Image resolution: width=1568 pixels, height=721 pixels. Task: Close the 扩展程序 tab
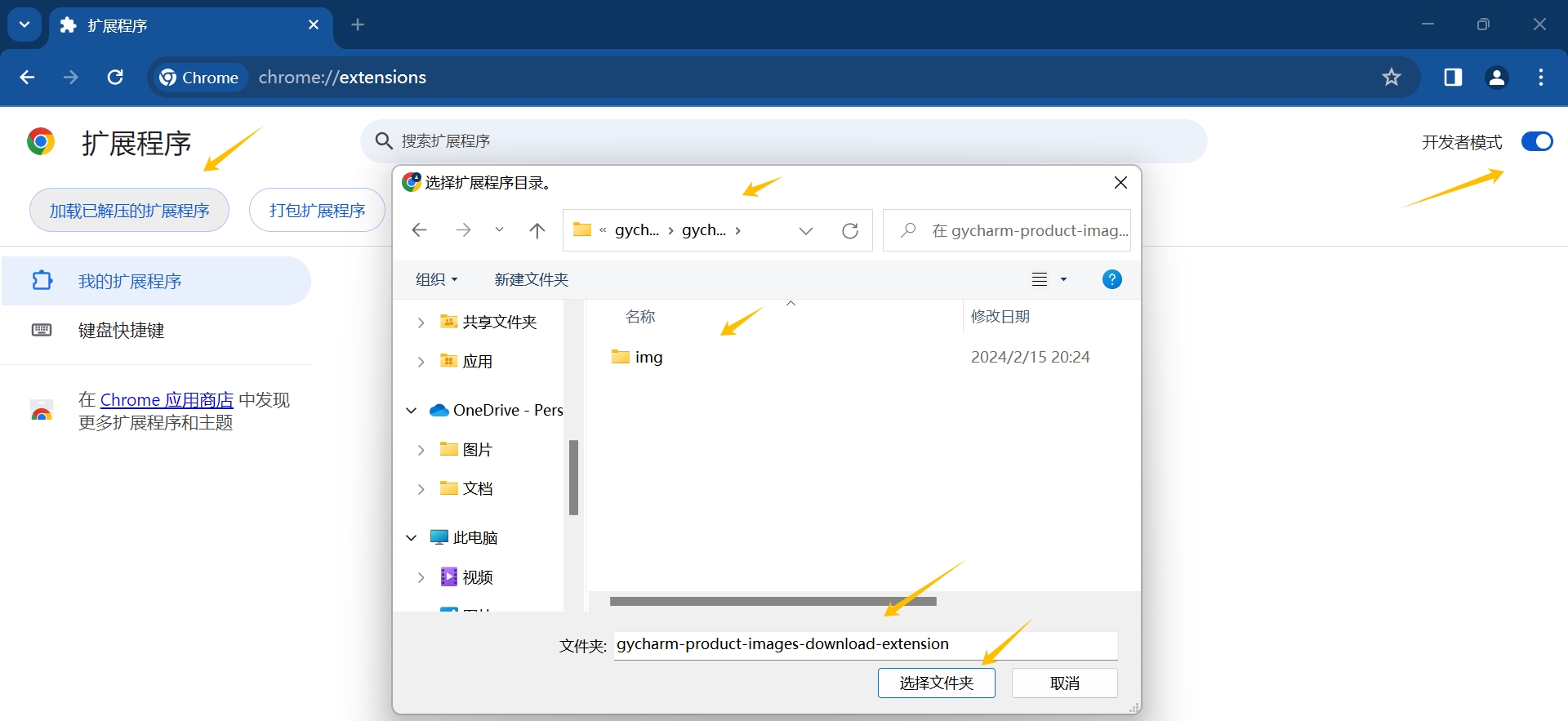(x=314, y=25)
